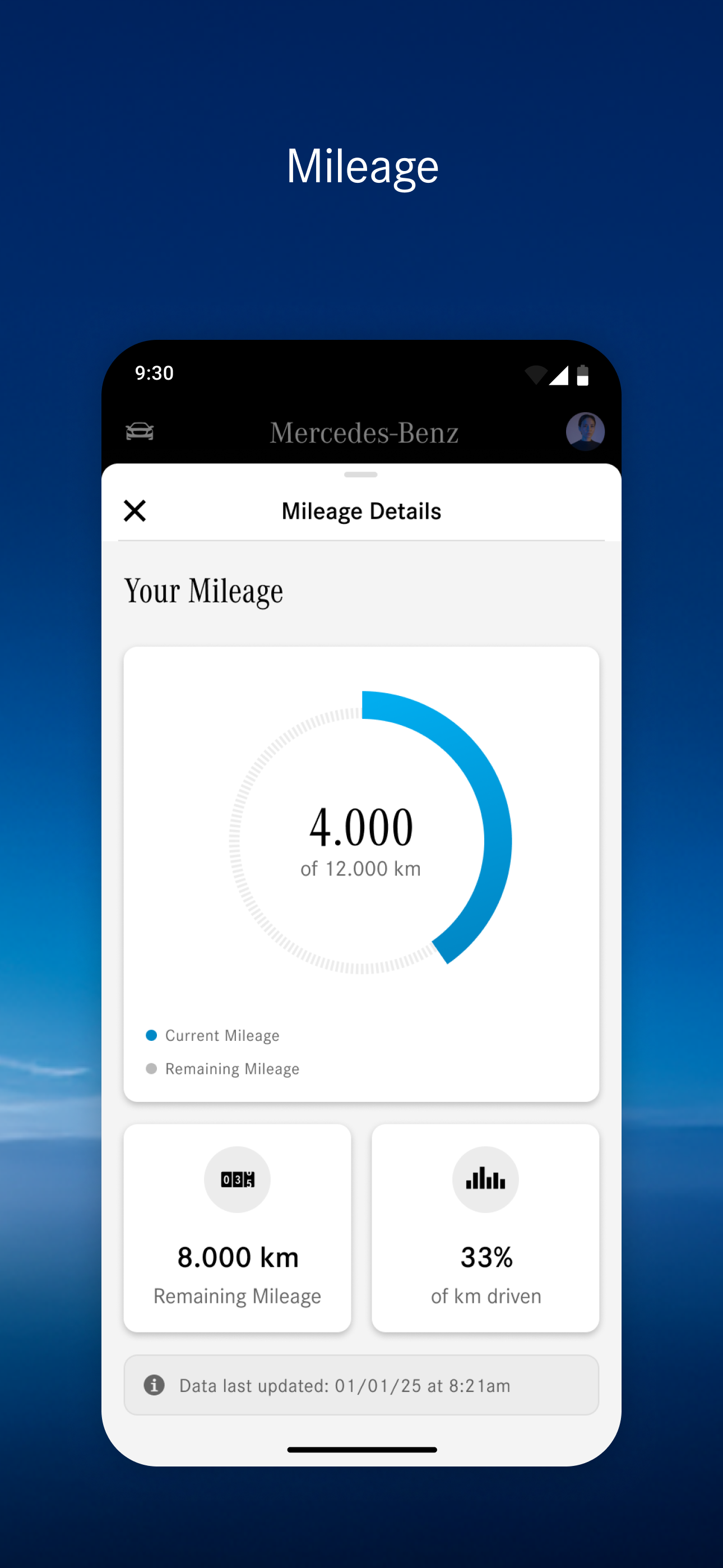Open the vehicle car icon
723x1568 pixels.
140,431
